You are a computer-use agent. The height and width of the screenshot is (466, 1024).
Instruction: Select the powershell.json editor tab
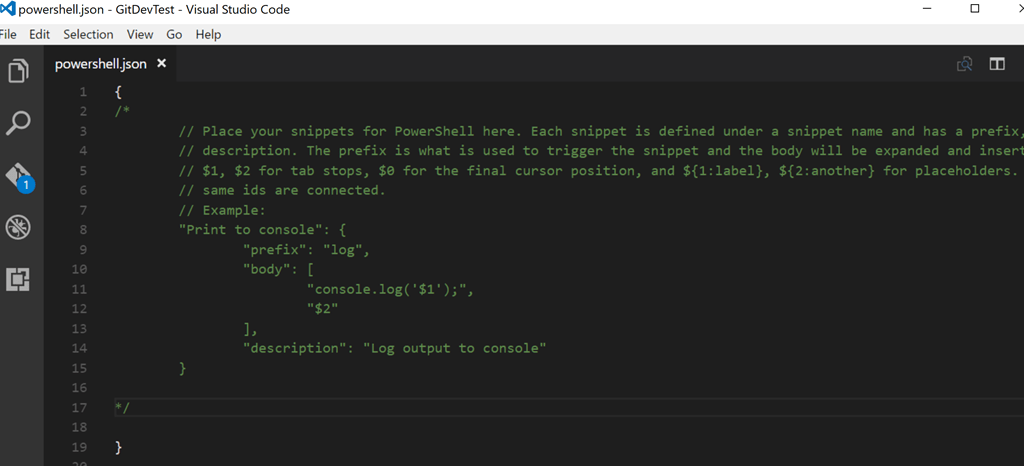point(110,64)
